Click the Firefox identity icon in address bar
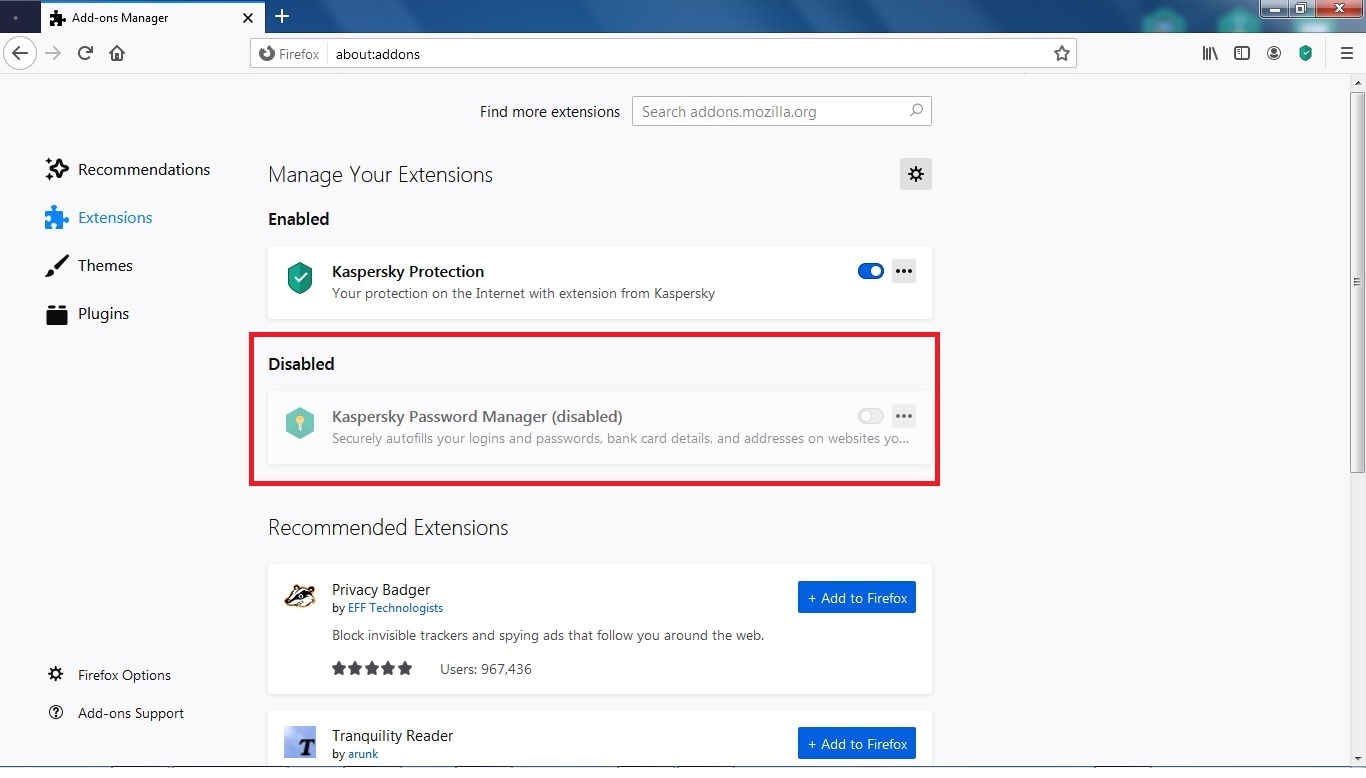The width and height of the screenshot is (1366, 778). click(x=288, y=54)
